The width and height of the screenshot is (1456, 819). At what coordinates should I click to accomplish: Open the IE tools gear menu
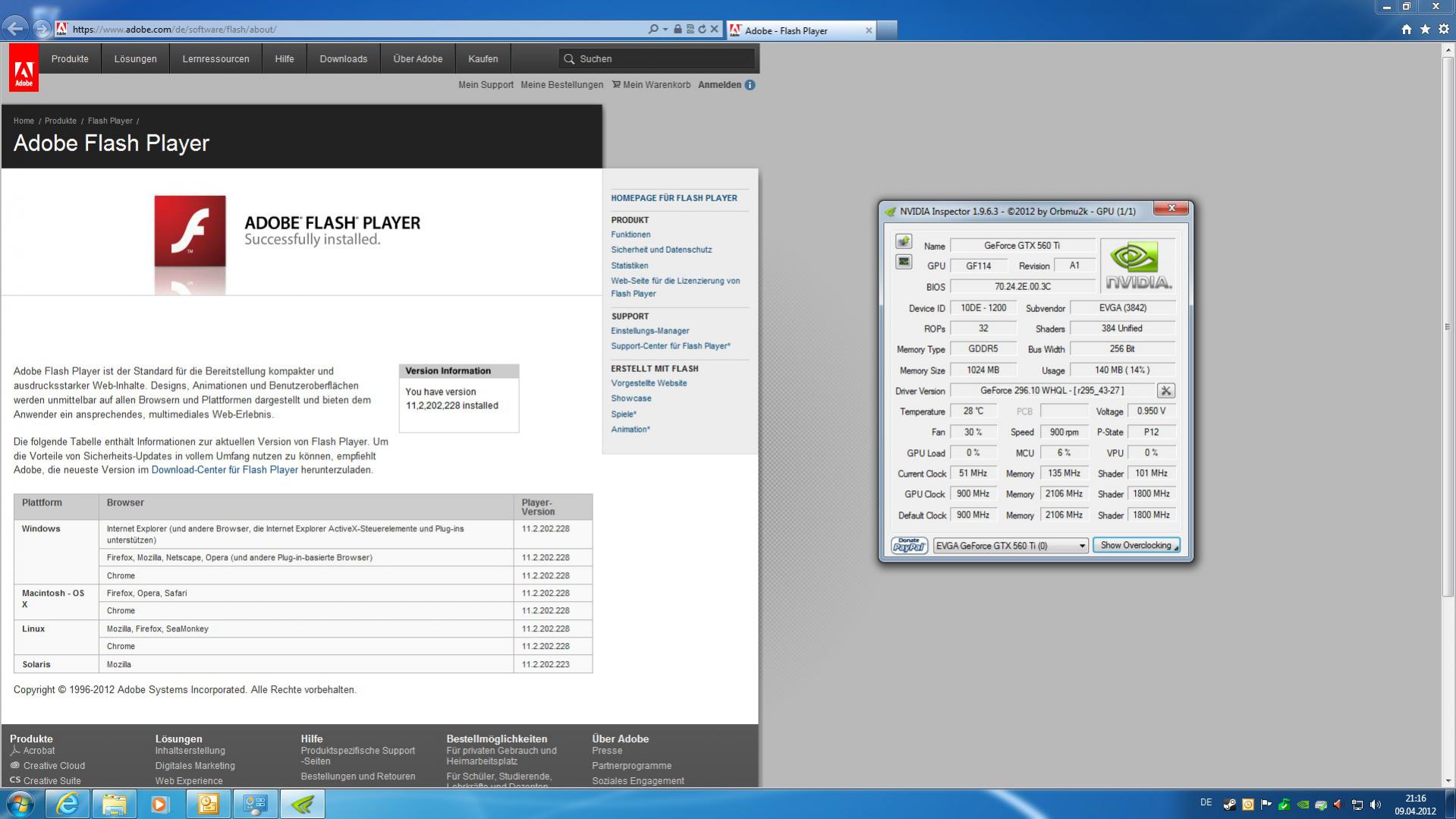(1443, 29)
